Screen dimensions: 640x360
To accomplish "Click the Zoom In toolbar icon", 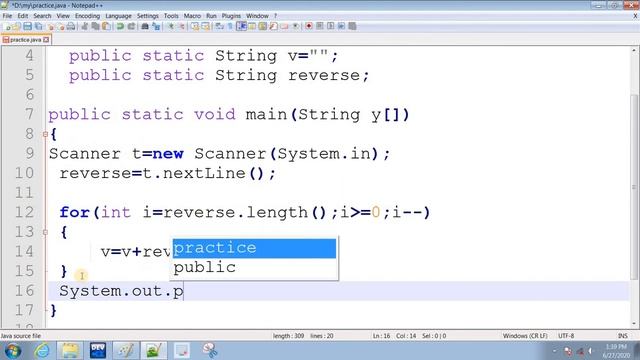I will (x=171, y=27).
